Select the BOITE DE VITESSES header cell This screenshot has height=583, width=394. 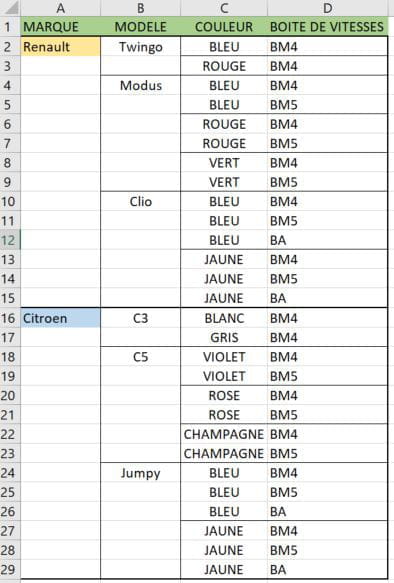point(327,27)
